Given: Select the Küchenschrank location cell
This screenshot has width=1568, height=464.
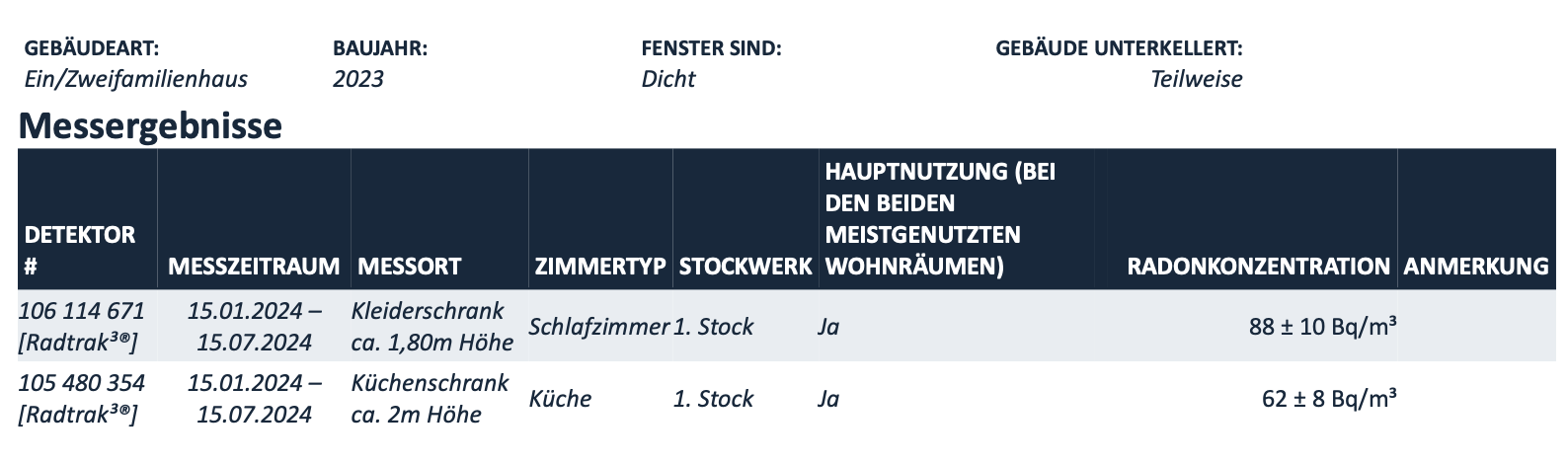Looking at the screenshot, I should [431, 399].
